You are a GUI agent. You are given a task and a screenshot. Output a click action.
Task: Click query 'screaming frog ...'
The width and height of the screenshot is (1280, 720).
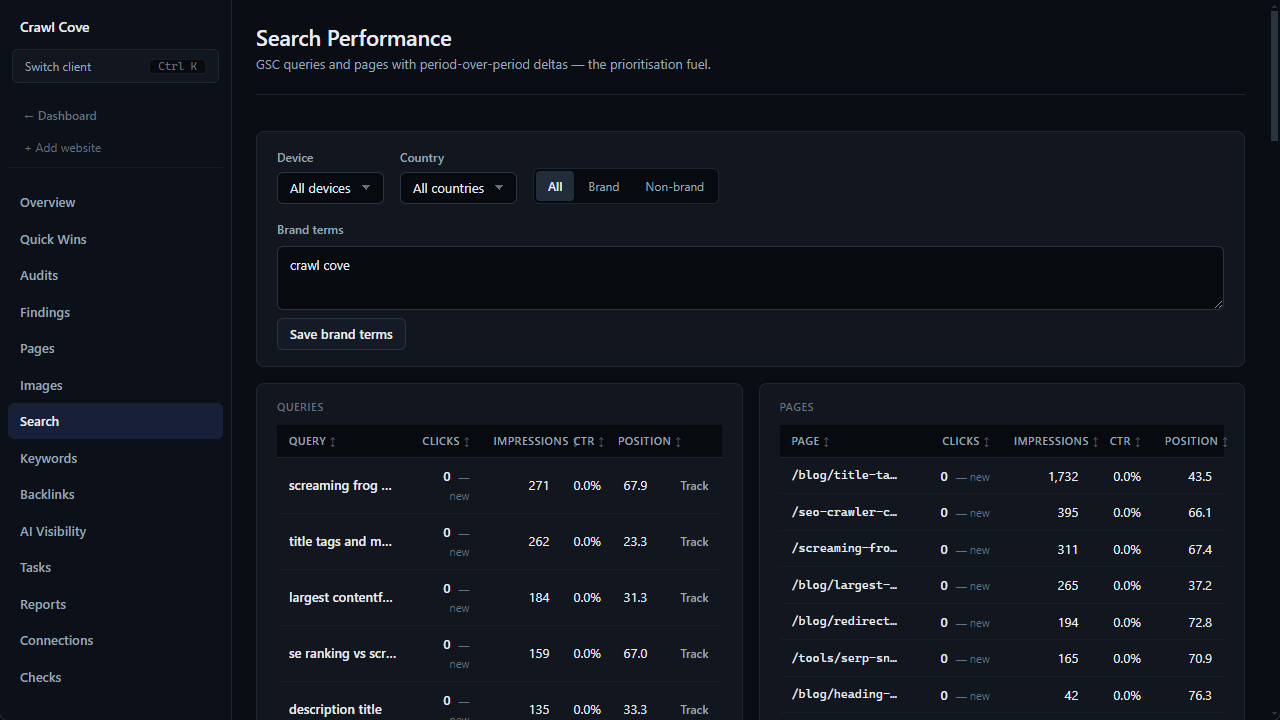pos(340,486)
